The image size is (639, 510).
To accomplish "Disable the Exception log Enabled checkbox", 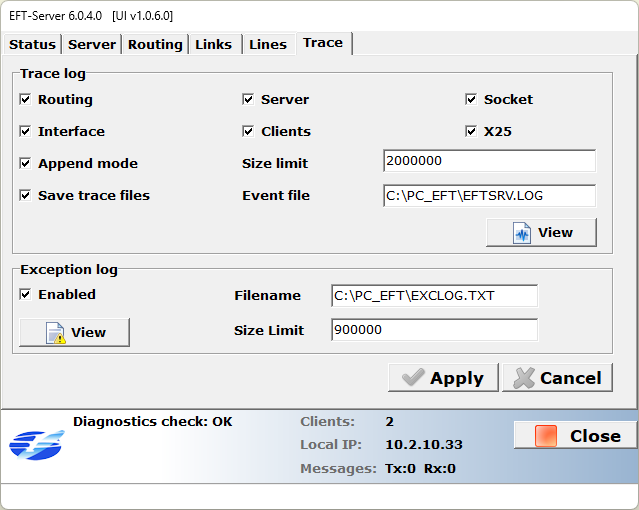I will 25,294.
